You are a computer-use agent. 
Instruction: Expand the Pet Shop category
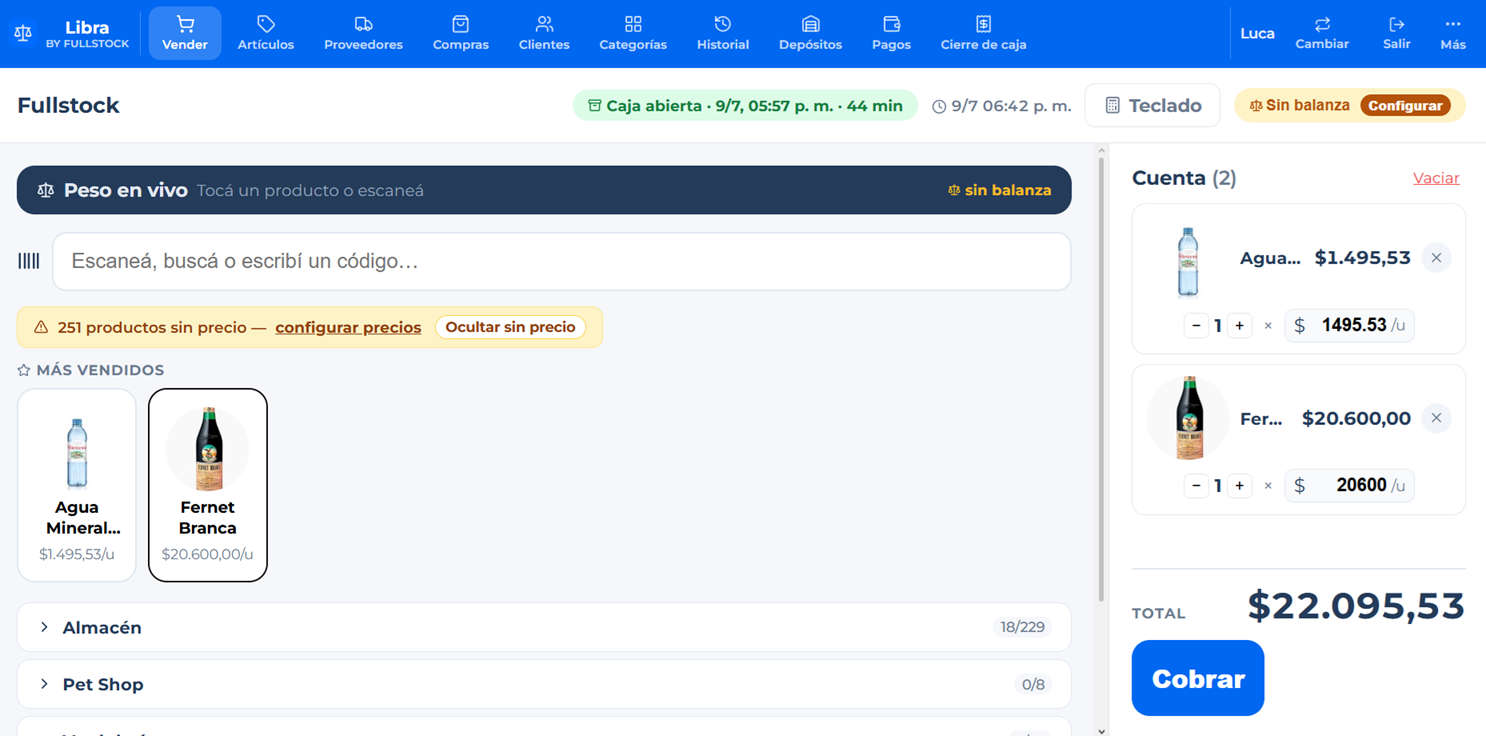coord(544,684)
